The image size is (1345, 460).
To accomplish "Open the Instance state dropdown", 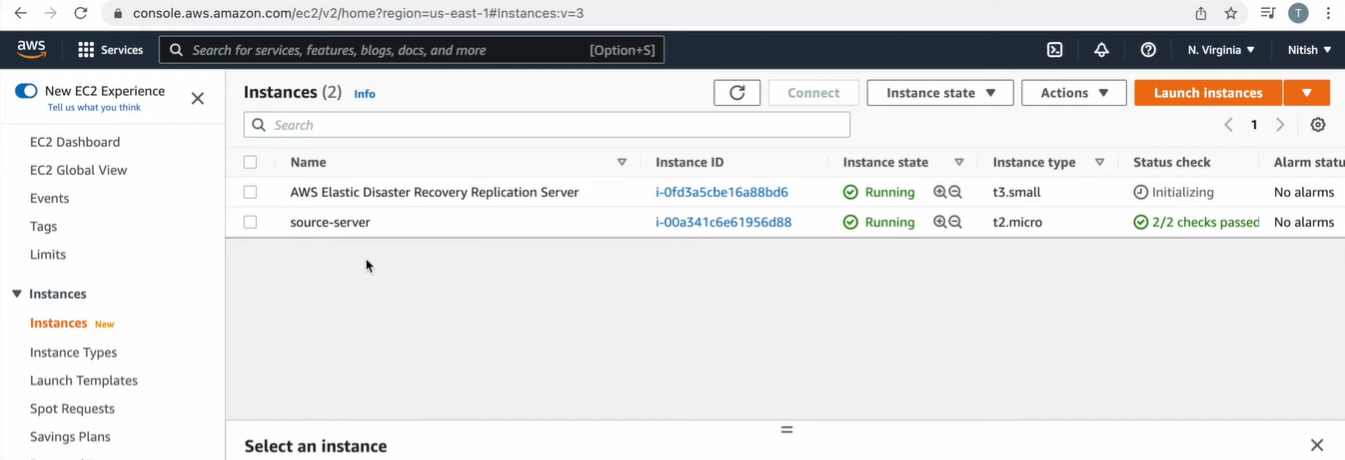I will click(940, 93).
